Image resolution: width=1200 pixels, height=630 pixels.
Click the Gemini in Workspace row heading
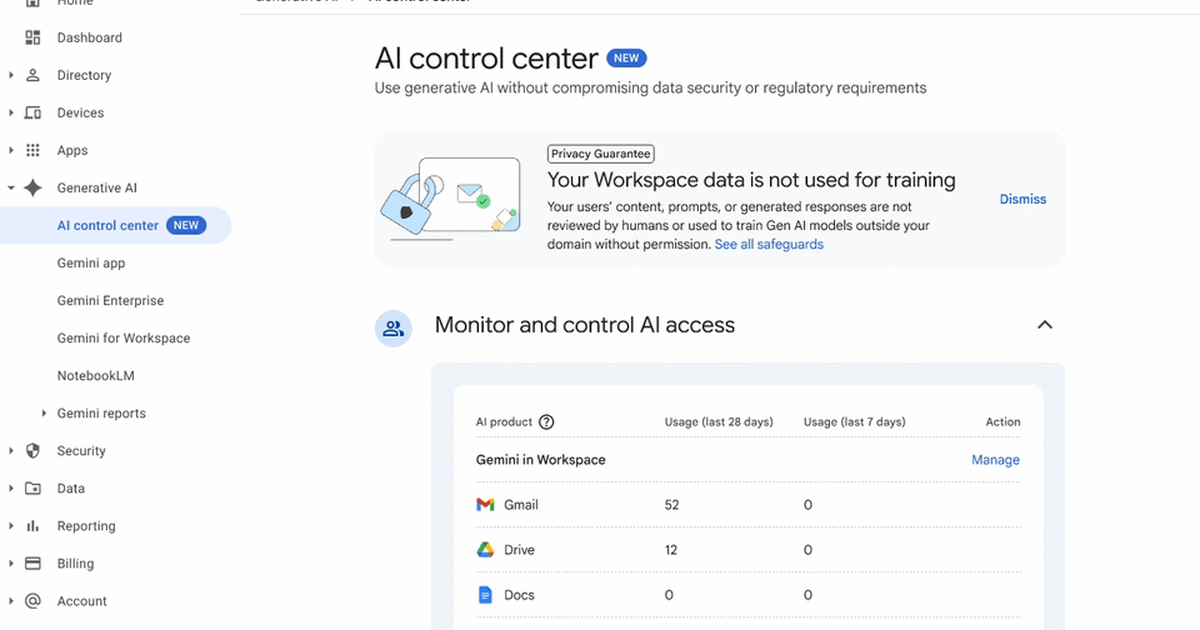[541, 460]
